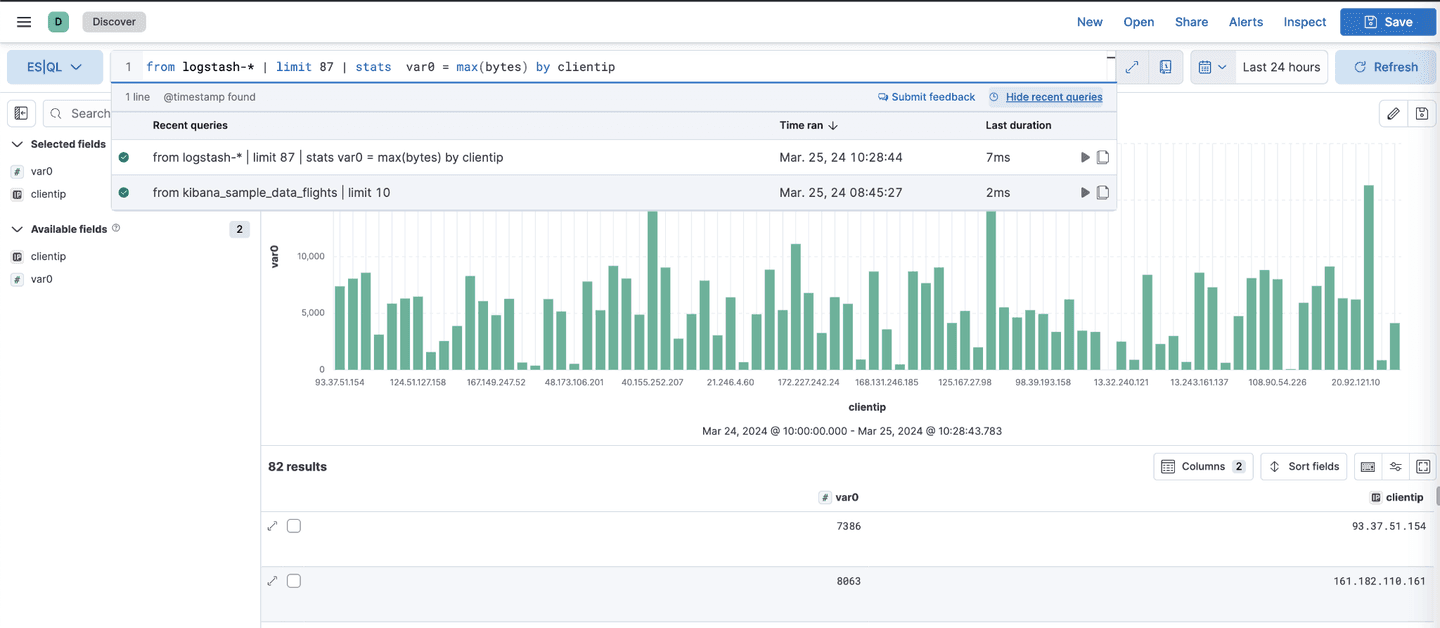Viewport: 1440px width, 628px height.
Task: Open the hamburger navigation menu
Action: 24,22
